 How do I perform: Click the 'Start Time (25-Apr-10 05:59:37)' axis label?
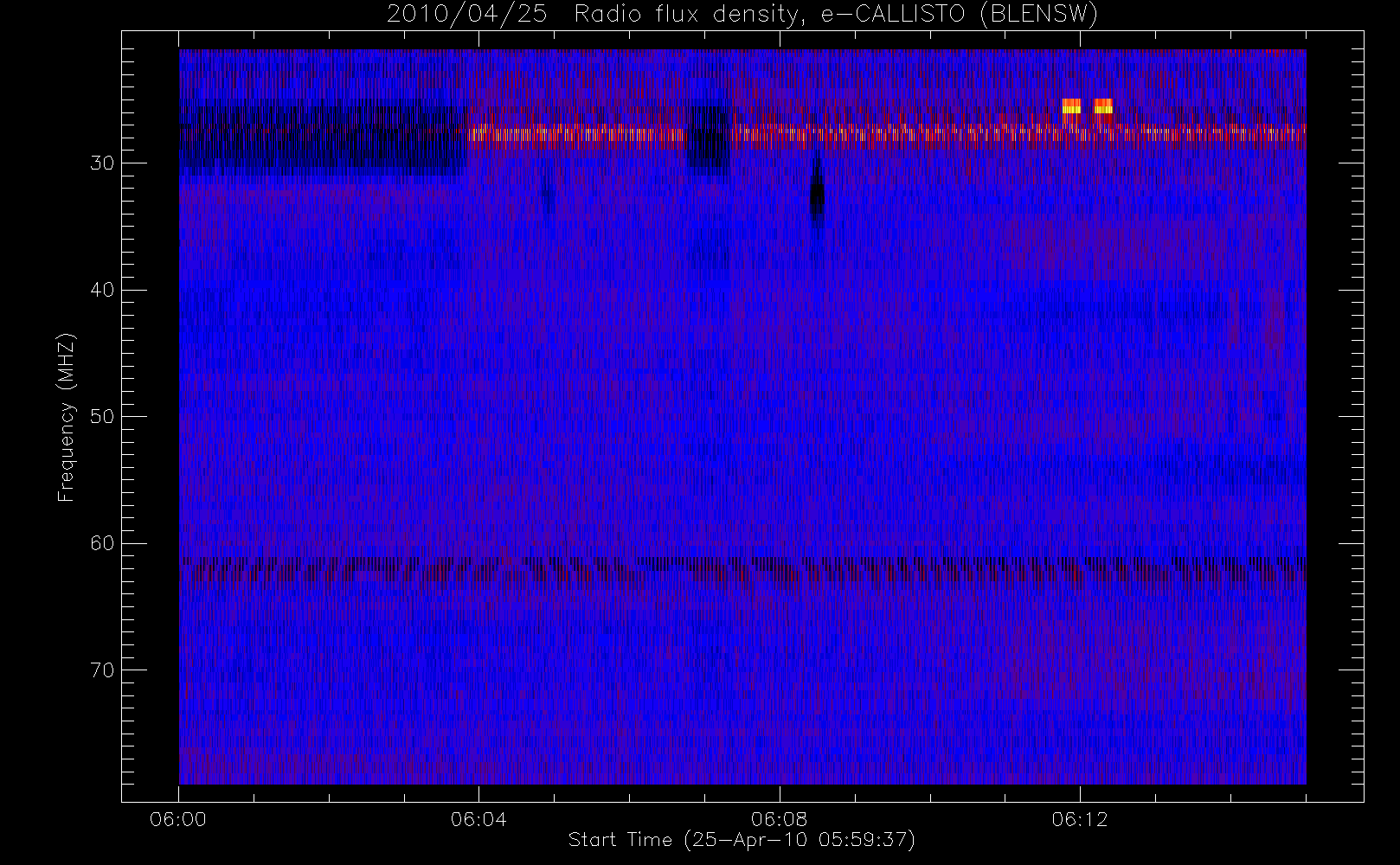[742, 840]
